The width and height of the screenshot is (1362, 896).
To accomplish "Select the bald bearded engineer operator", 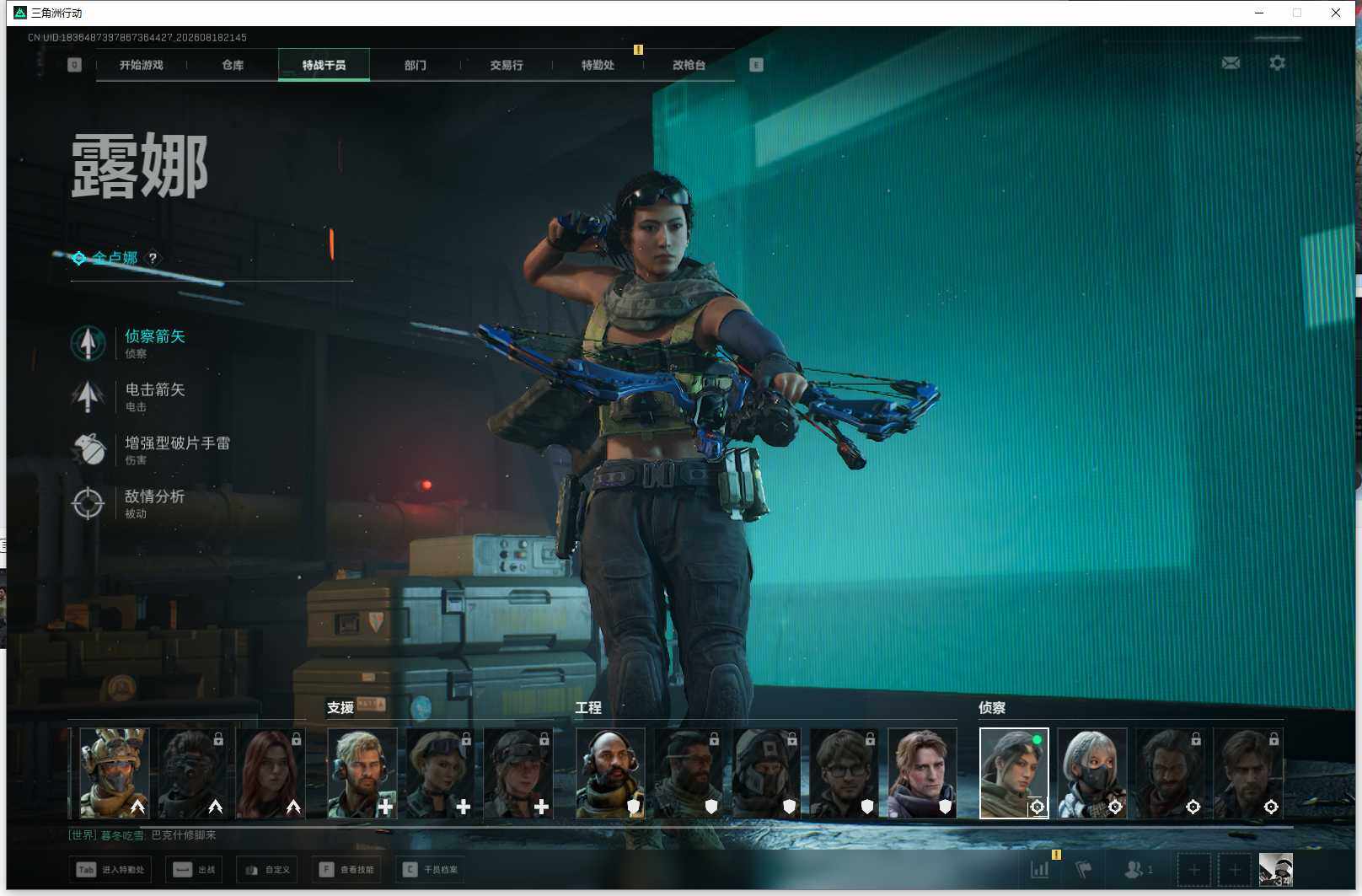I will pos(610,773).
